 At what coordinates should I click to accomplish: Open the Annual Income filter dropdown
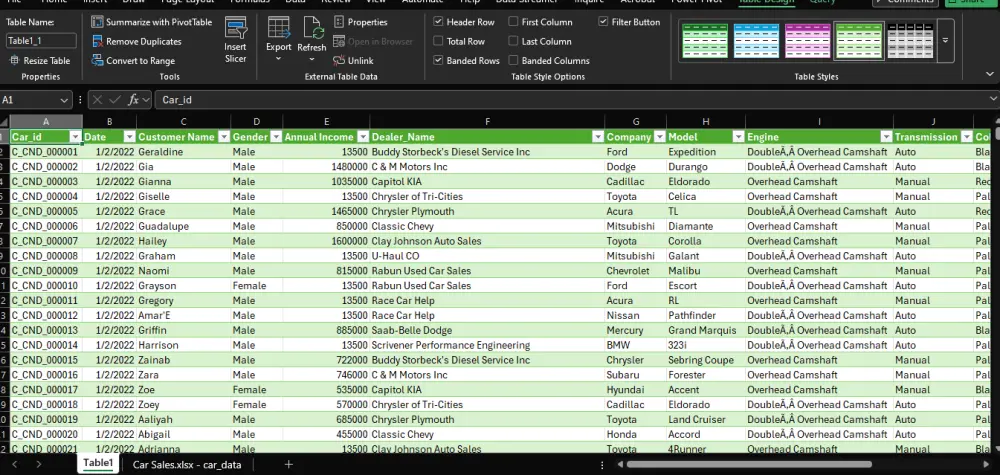[363, 137]
